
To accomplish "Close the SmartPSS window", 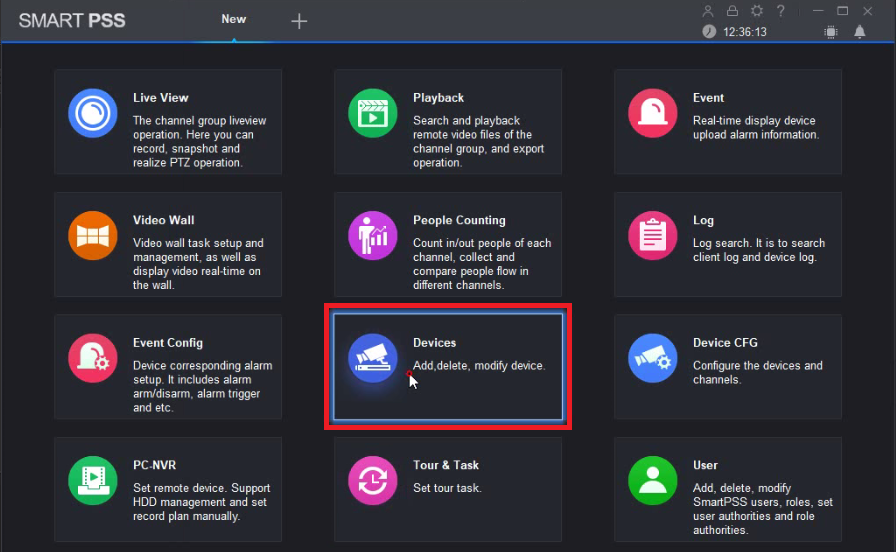I will (867, 11).
